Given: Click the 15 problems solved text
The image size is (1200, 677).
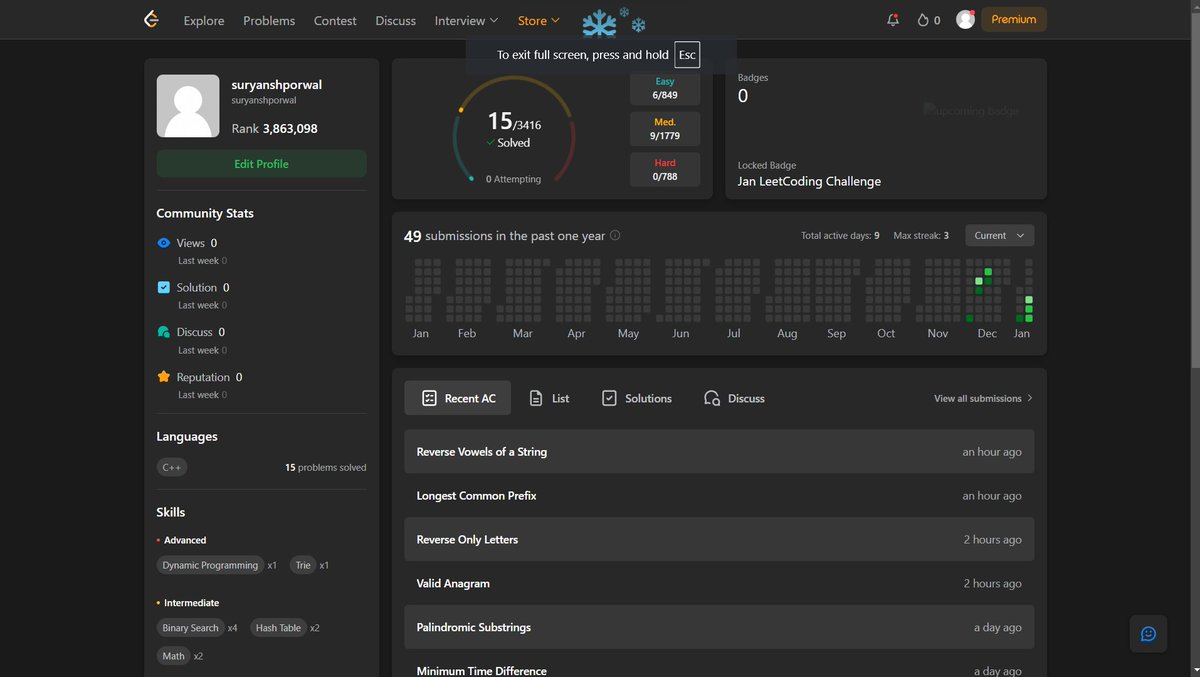Looking at the screenshot, I should click(x=326, y=467).
